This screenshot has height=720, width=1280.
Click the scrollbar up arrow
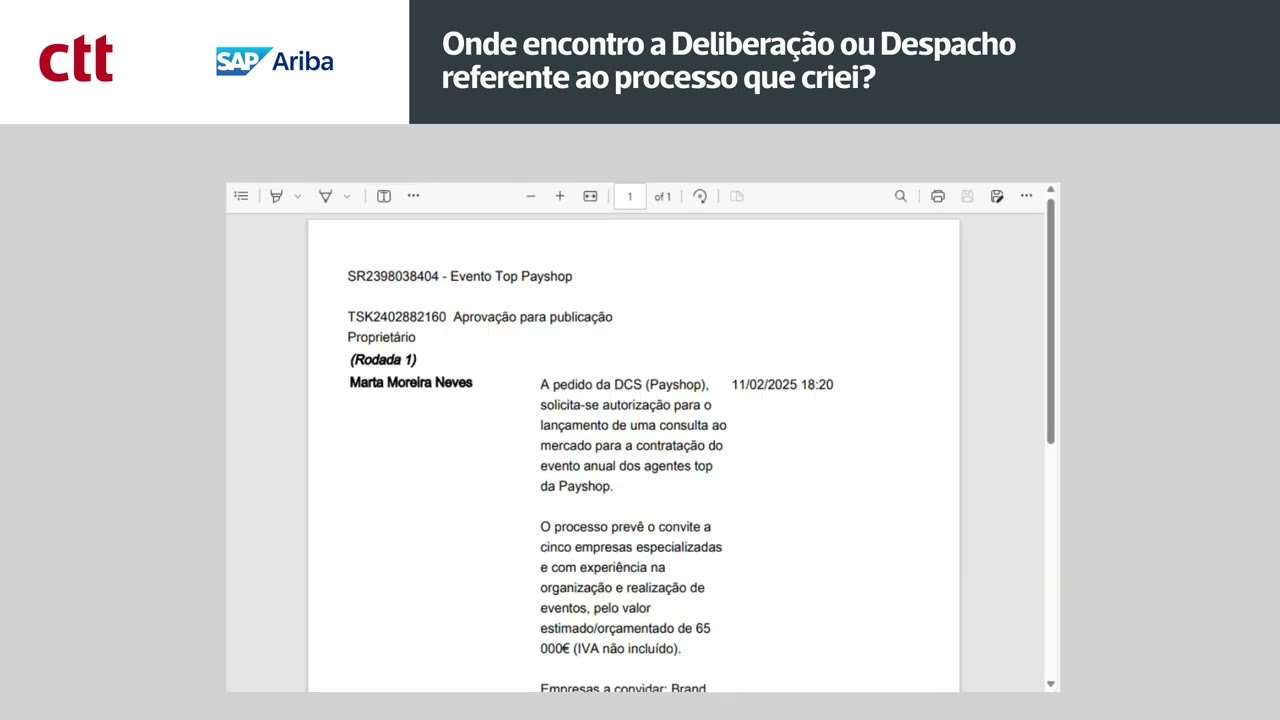(1050, 189)
